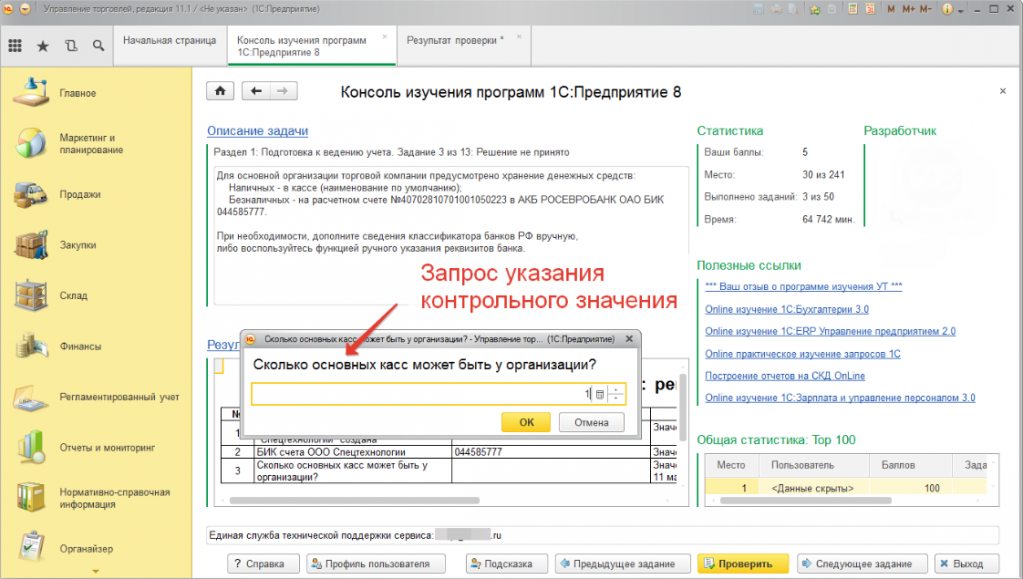Close the question dialog window
1023x579 pixels.
click(x=629, y=339)
